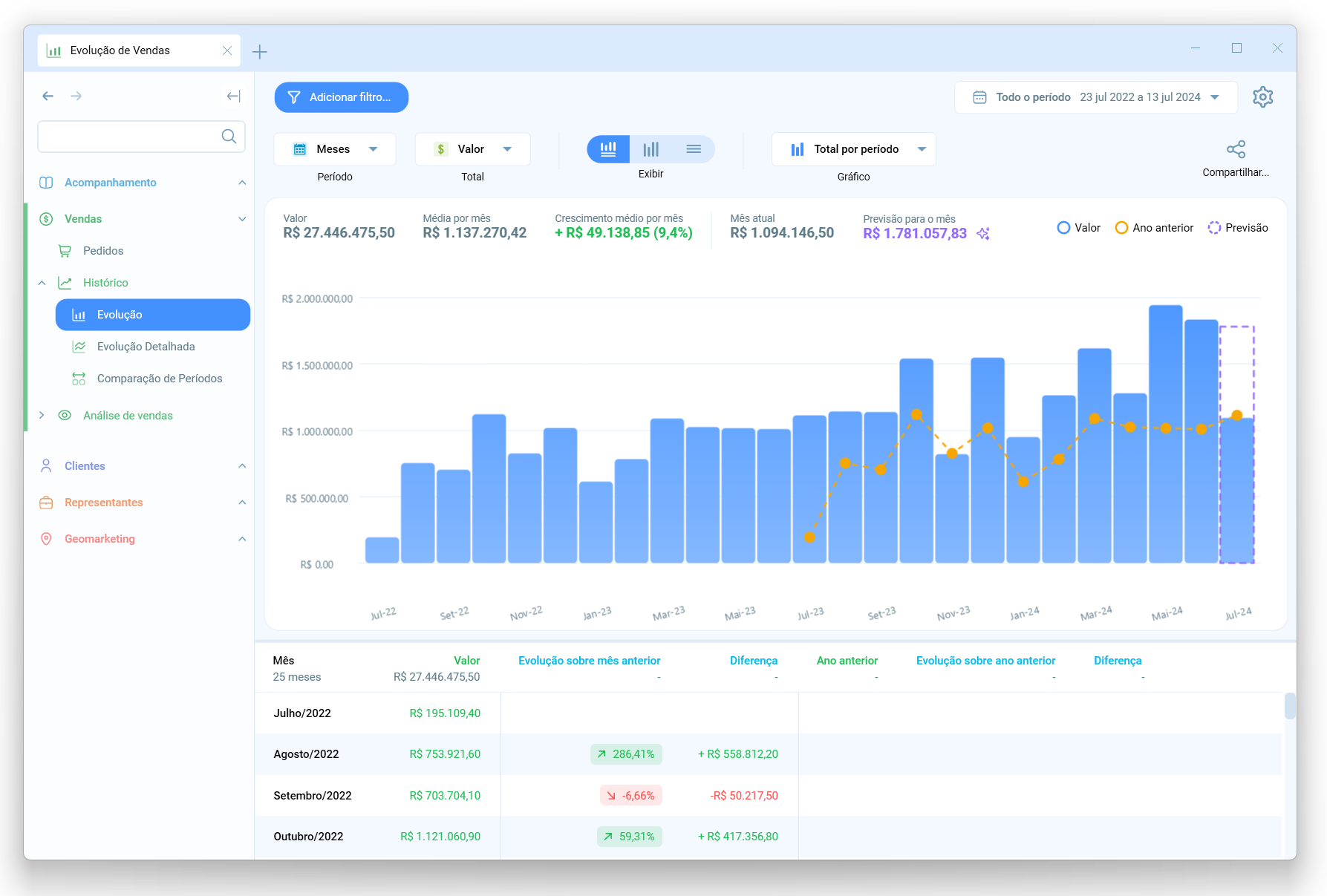Select Evolução sidebar item
1327x896 pixels.
point(153,315)
